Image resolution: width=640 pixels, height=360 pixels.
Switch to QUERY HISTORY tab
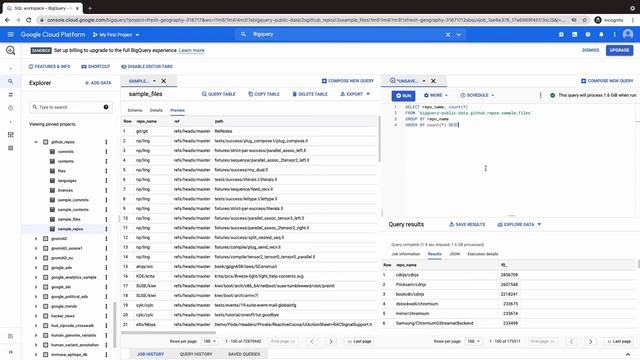click(x=196, y=354)
